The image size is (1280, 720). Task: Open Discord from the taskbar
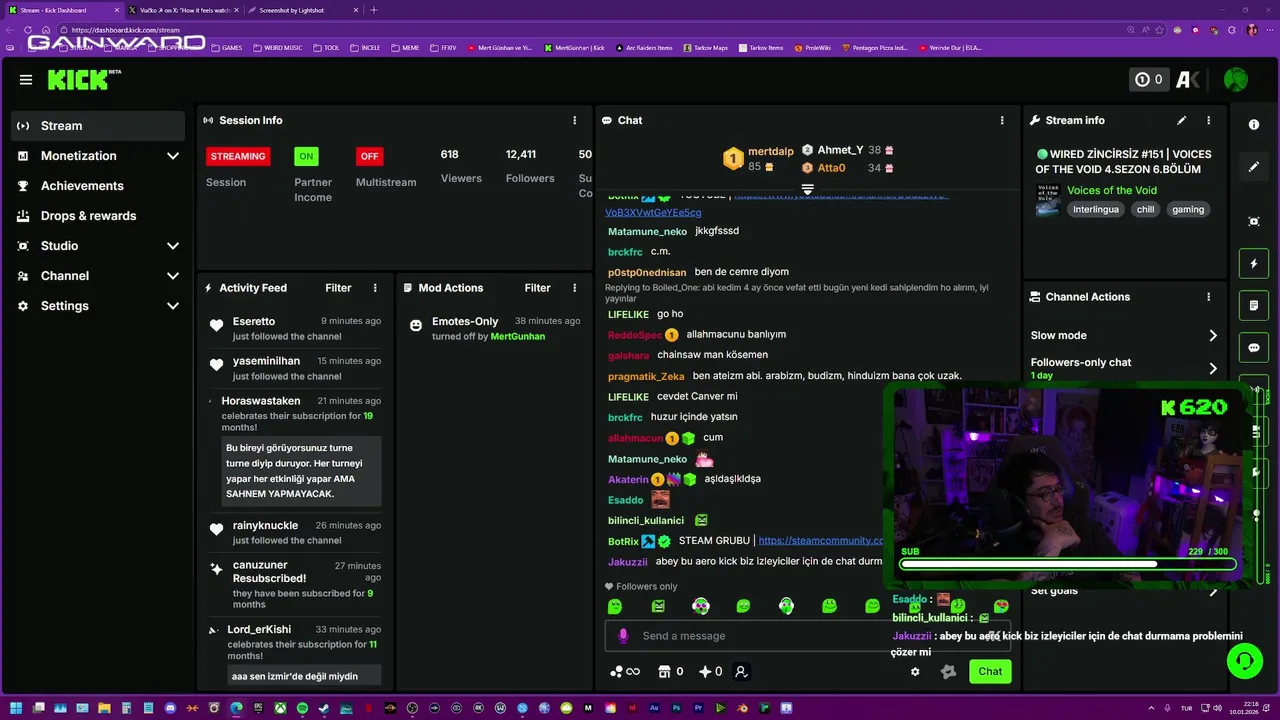(x=170, y=709)
